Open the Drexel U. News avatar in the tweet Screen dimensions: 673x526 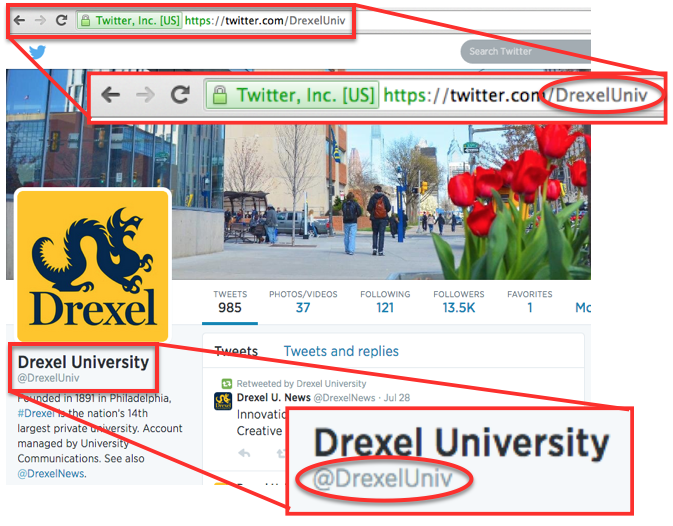point(223,402)
